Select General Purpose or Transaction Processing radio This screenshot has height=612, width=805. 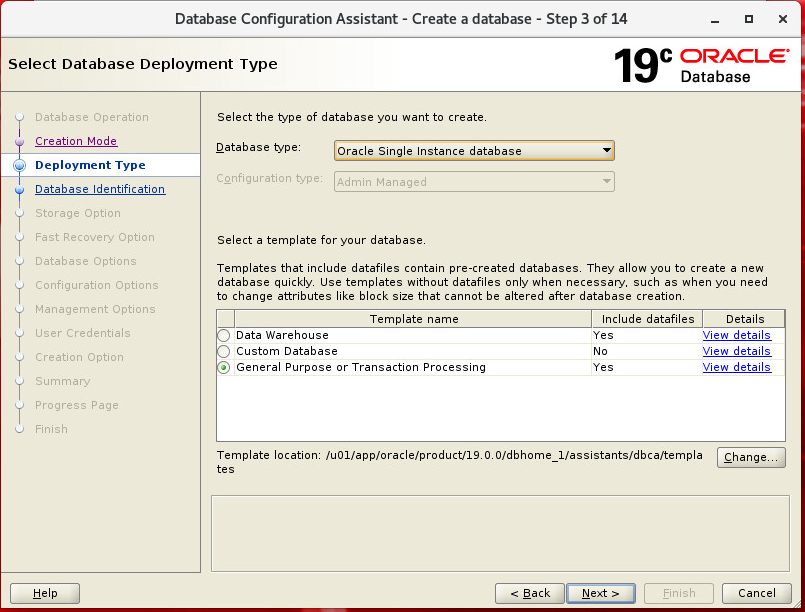(224, 368)
